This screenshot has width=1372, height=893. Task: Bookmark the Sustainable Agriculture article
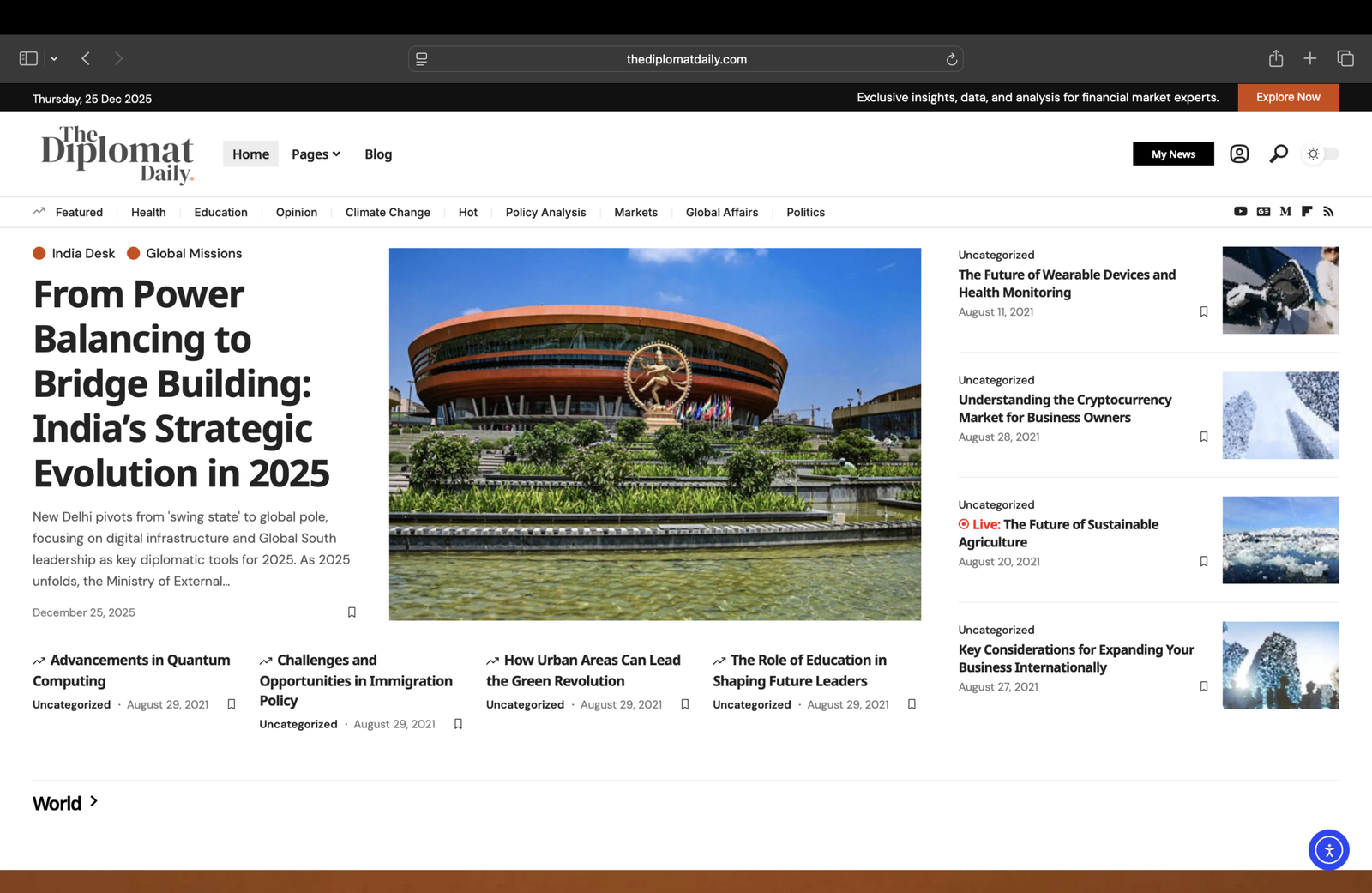coord(1203,561)
